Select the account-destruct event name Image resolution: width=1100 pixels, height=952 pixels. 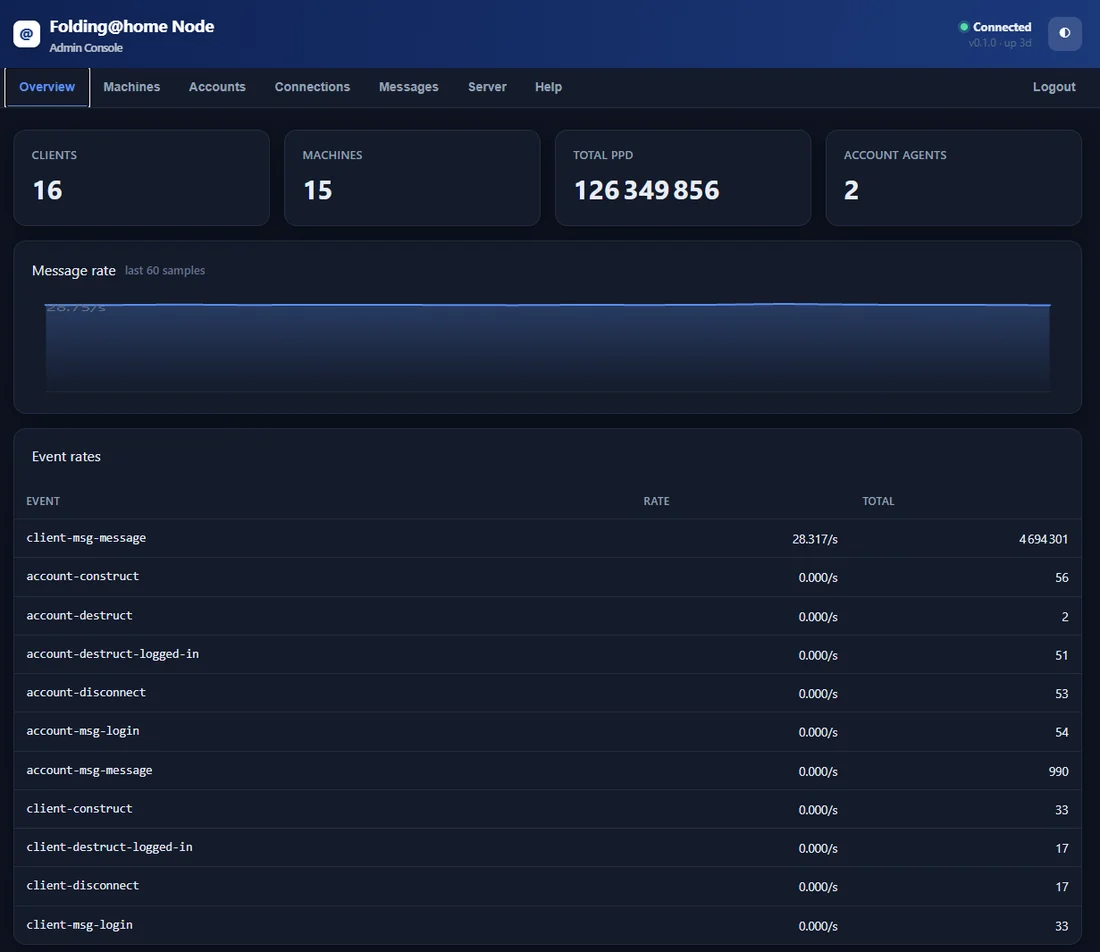79,615
